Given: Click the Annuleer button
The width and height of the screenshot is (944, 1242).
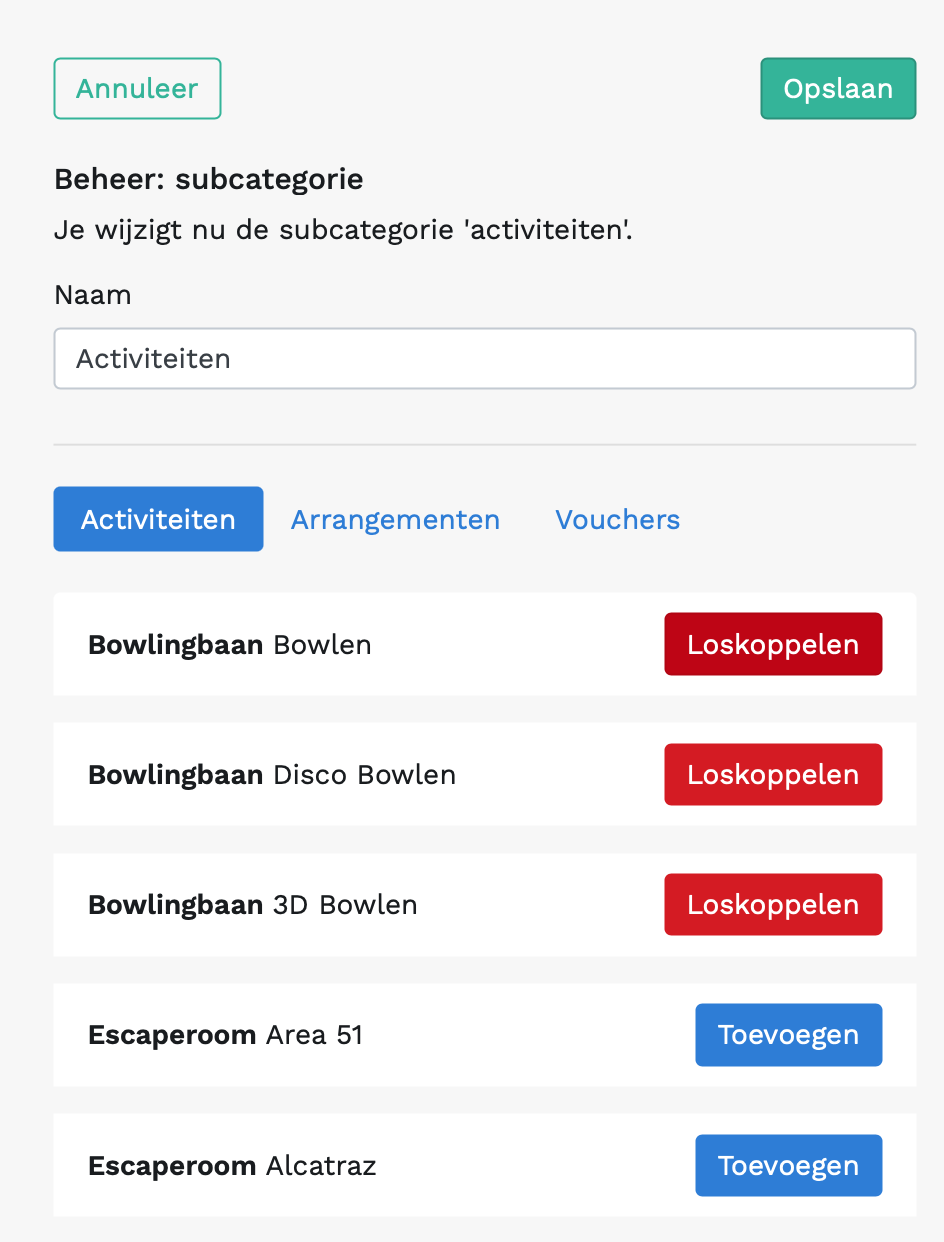Looking at the screenshot, I should [137, 89].
